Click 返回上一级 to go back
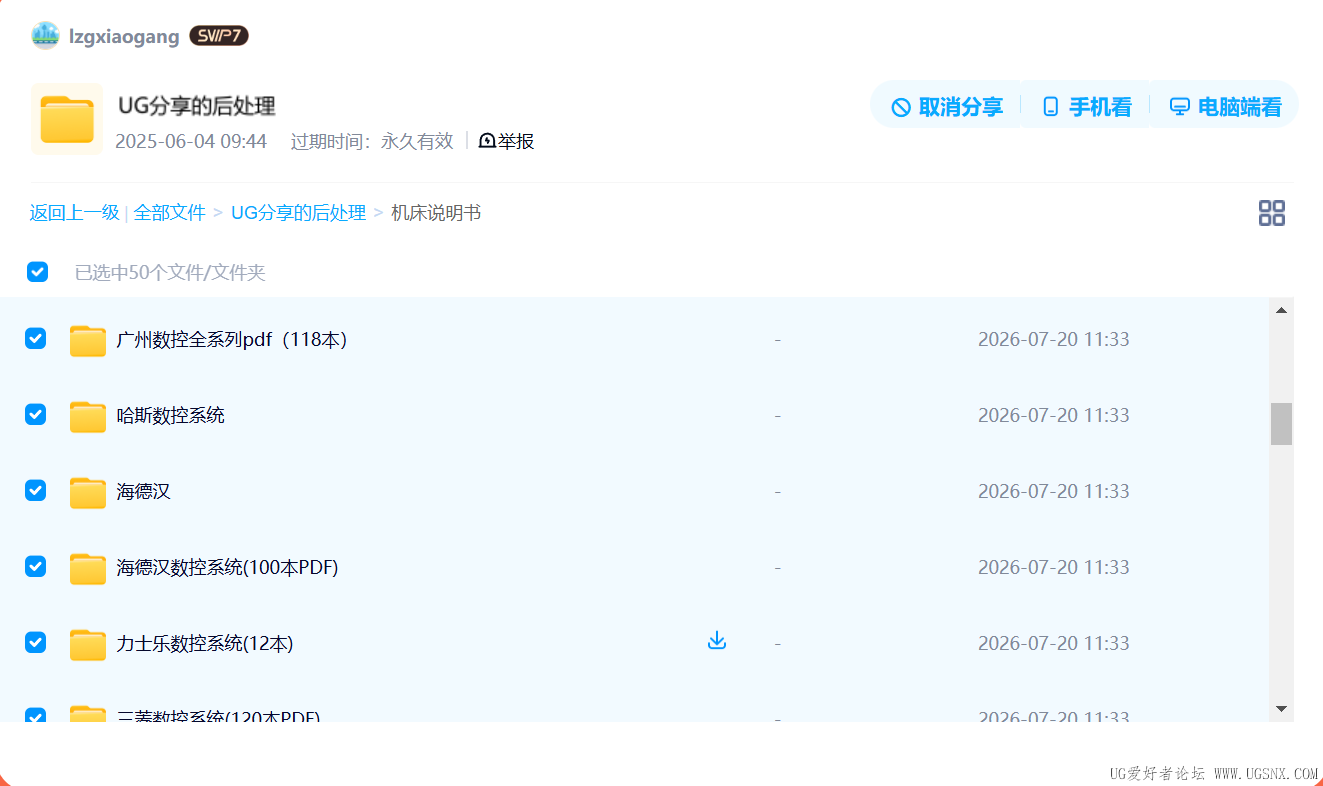This screenshot has width=1323, height=786. [x=74, y=213]
